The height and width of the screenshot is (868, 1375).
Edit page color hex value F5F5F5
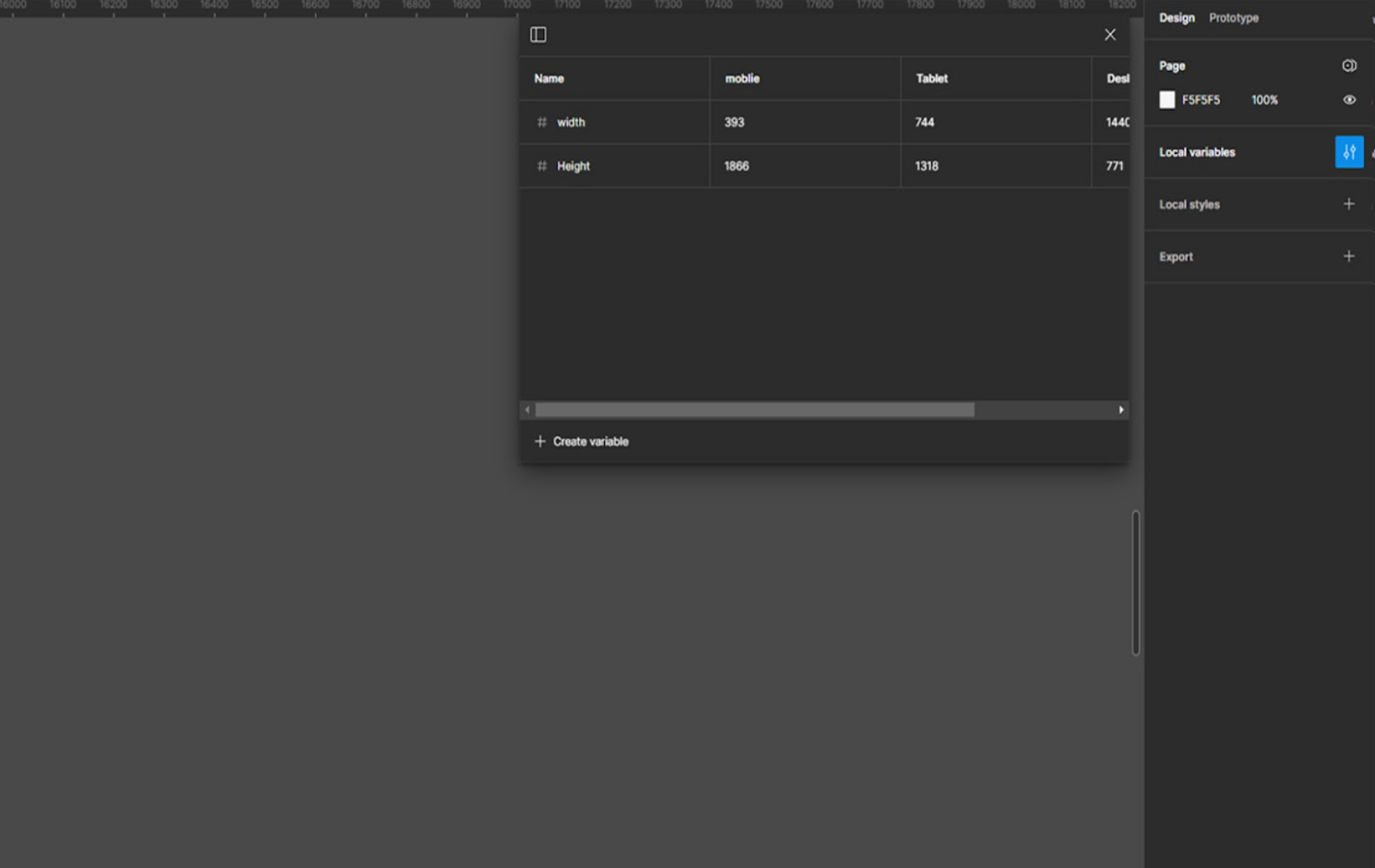pyautogui.click(x=1201, y=100)
